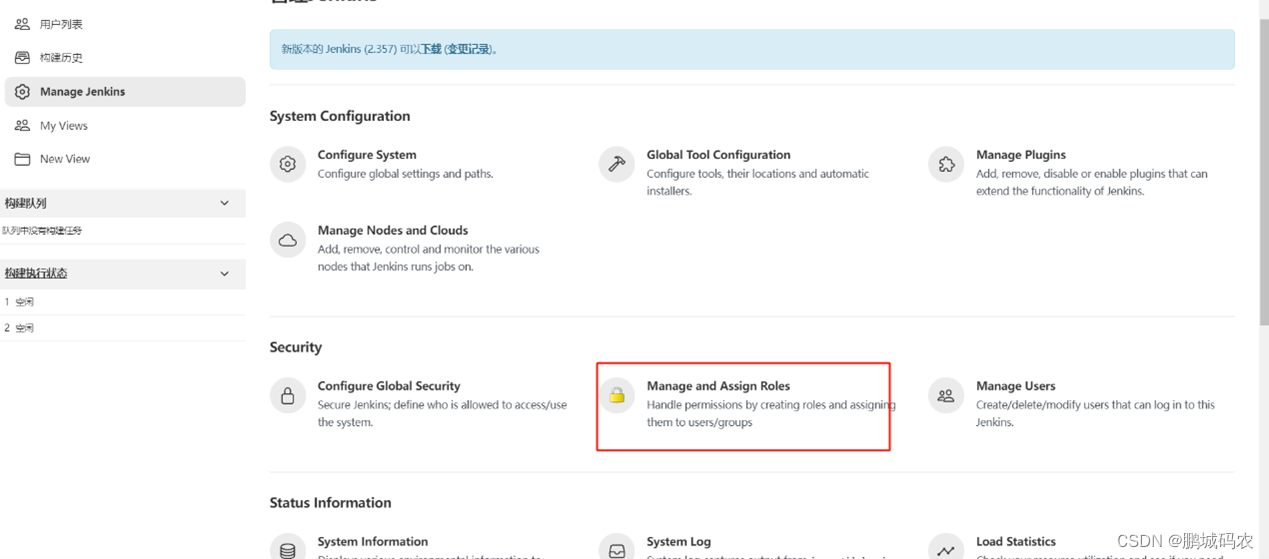Click the Manage Jenkins gear icon

click(22, 92)
